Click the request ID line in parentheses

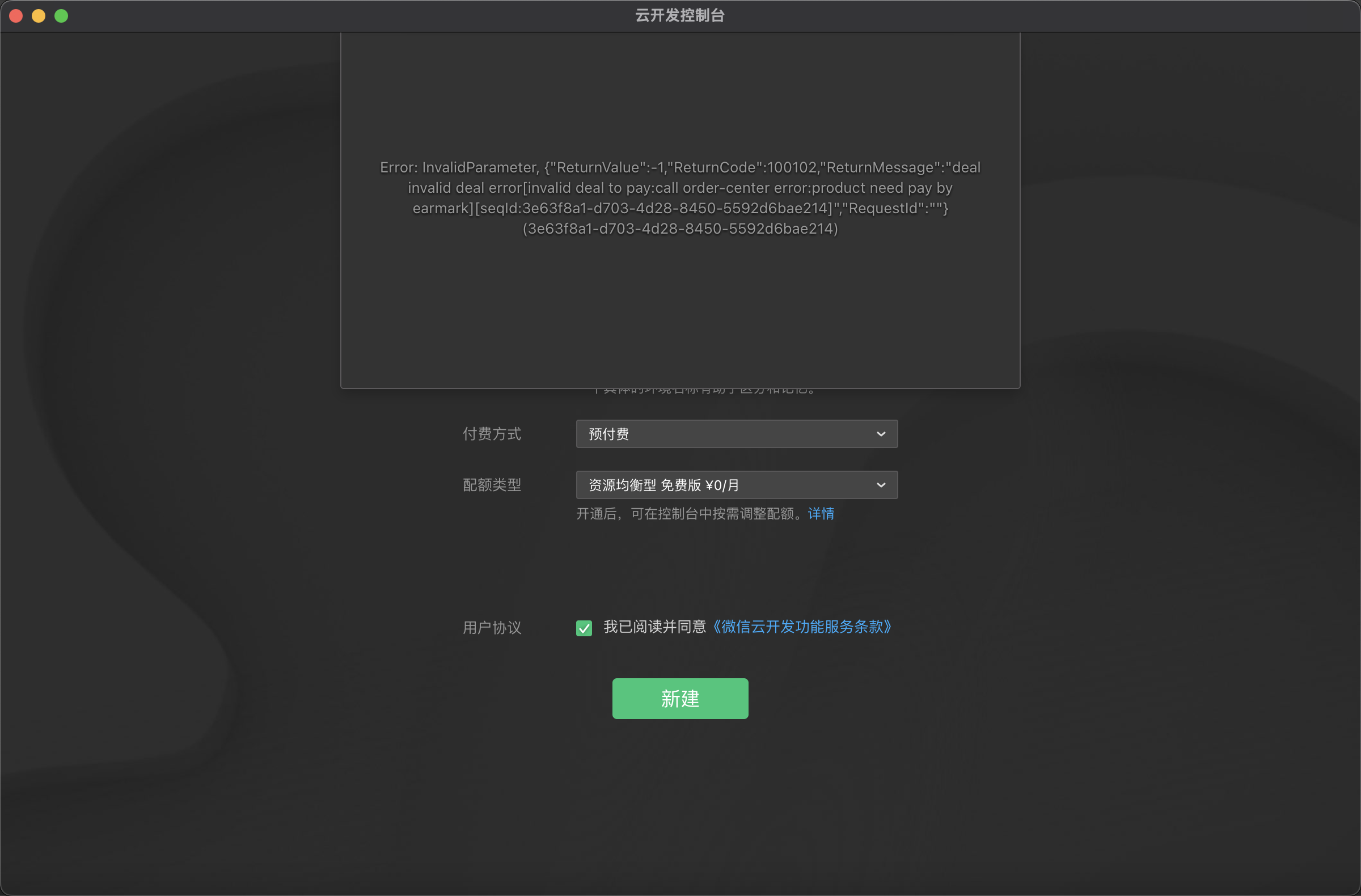680,229
